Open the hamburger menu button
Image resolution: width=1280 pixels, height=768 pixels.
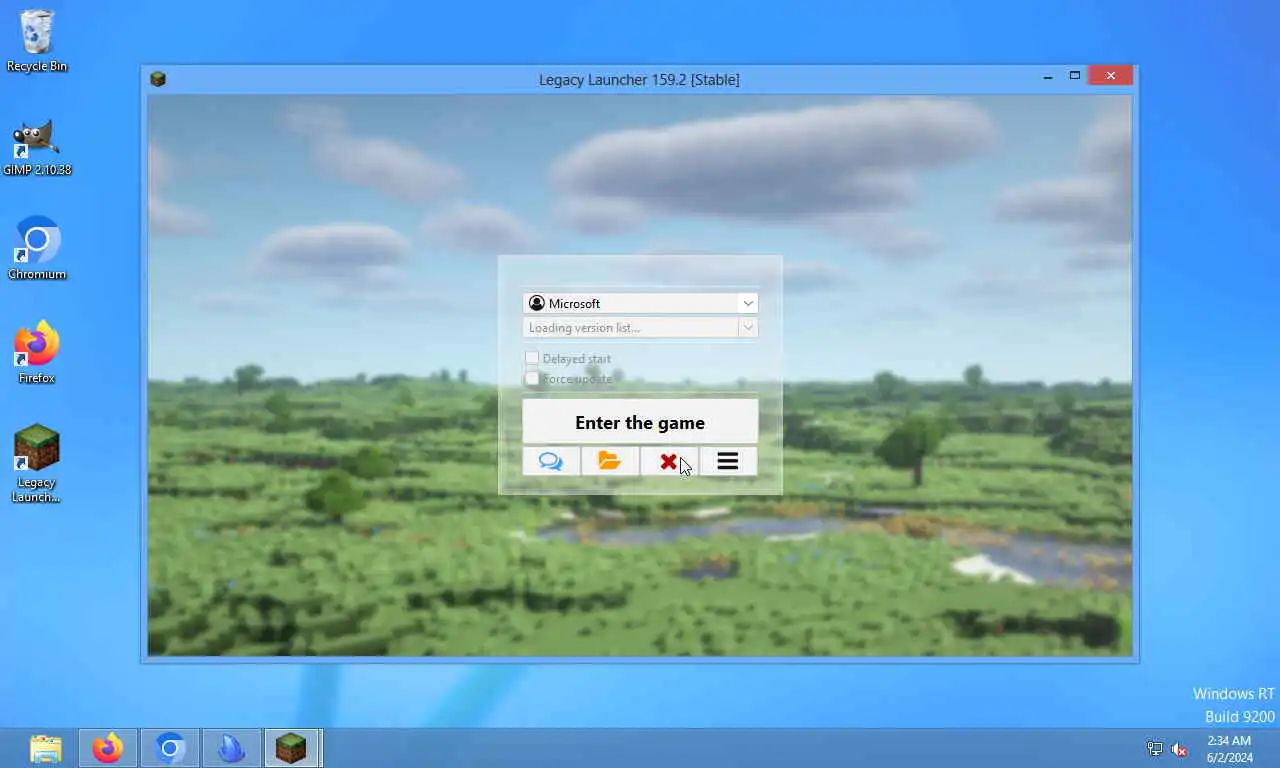tap(728, 461)
